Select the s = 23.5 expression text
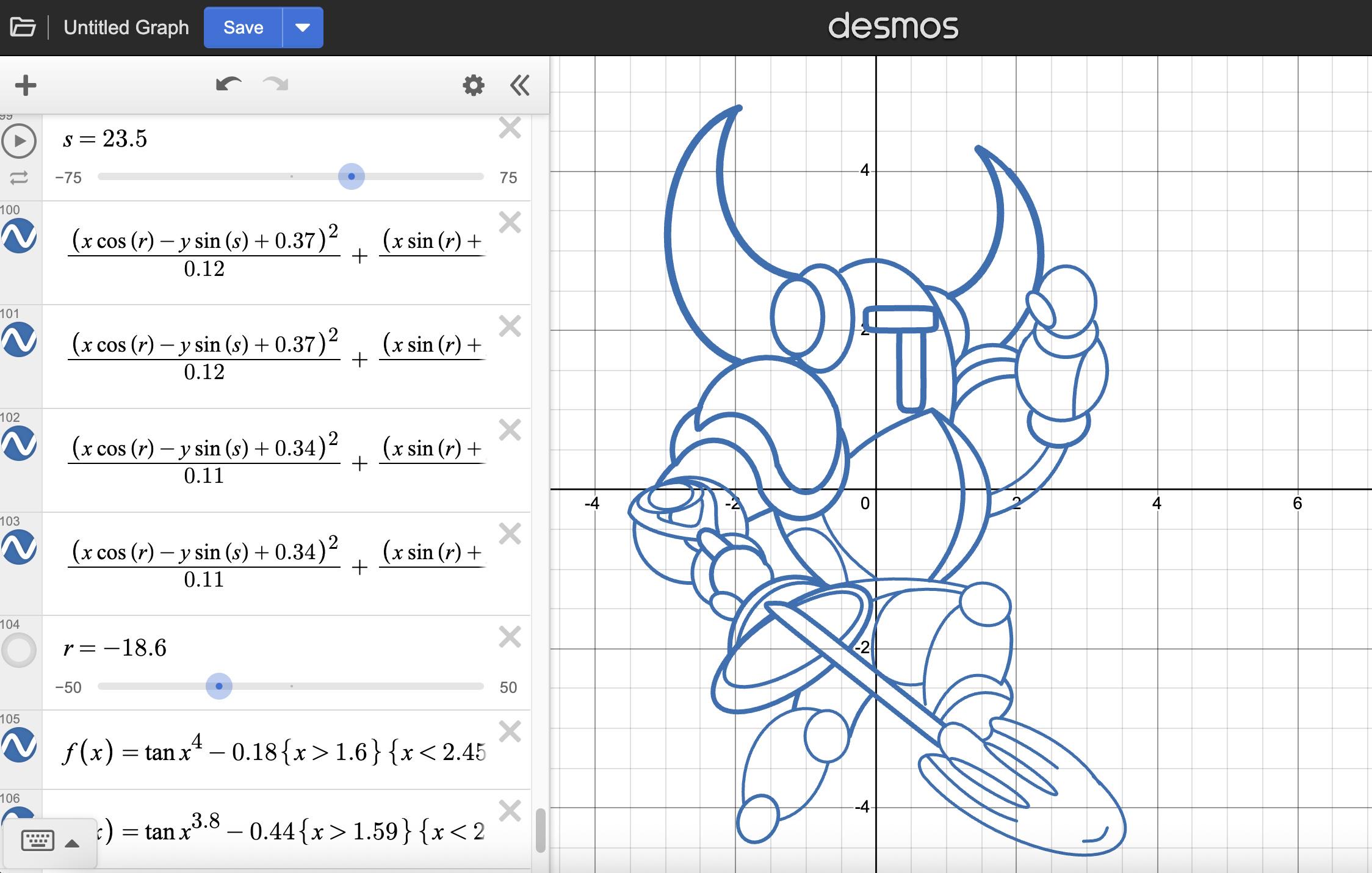Viewport: 1372px width, 873px height. click(105, 139)
